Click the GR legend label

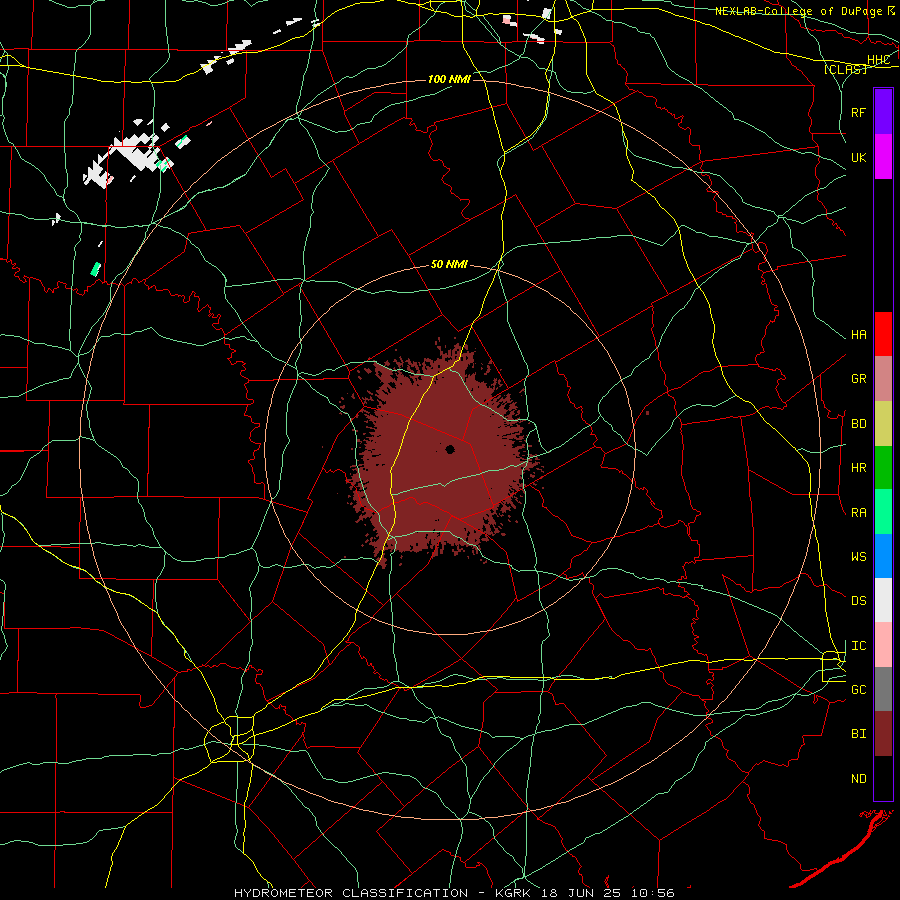coord(859,379)
